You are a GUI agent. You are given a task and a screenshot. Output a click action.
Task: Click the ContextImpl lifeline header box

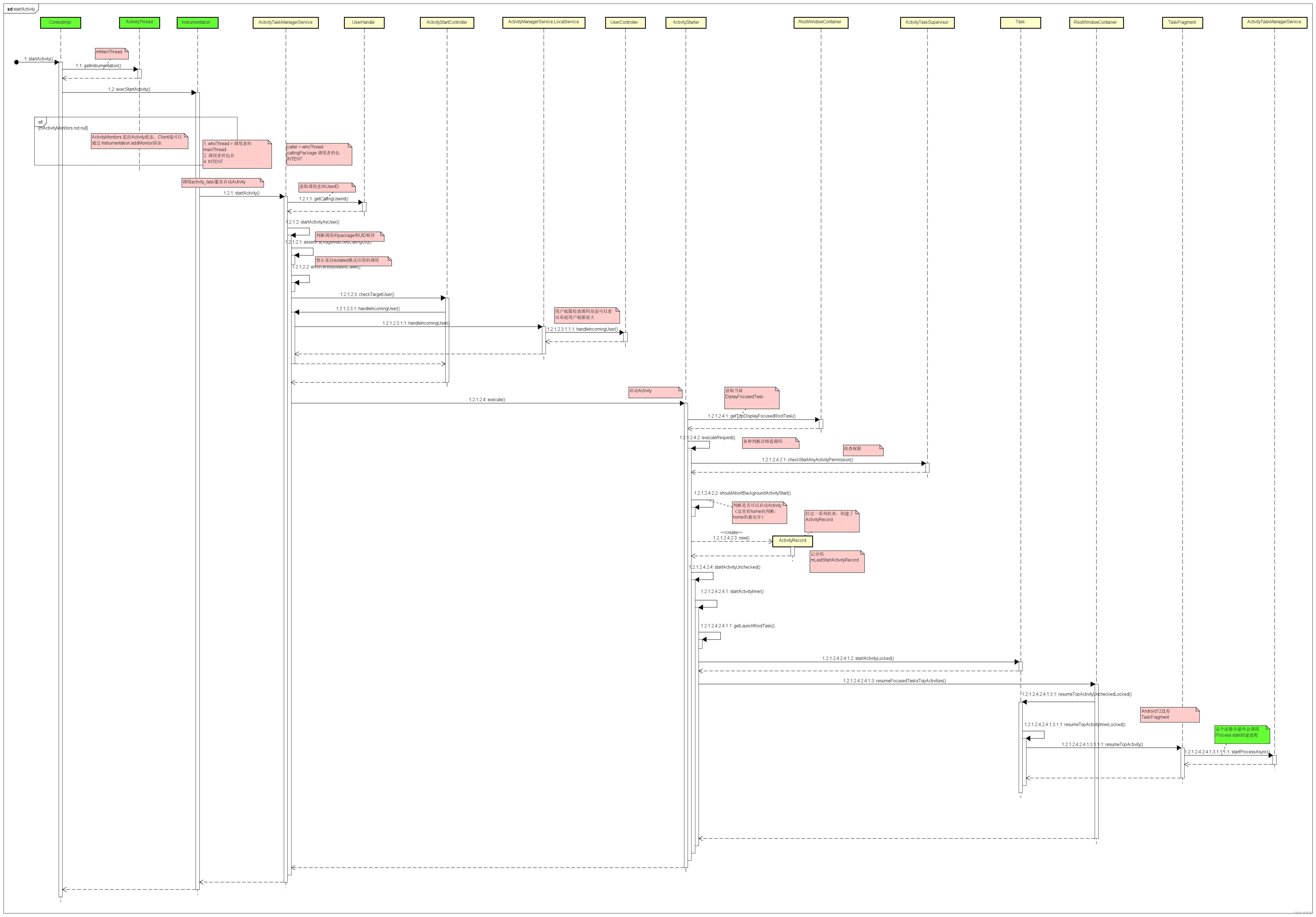[60, 22]
